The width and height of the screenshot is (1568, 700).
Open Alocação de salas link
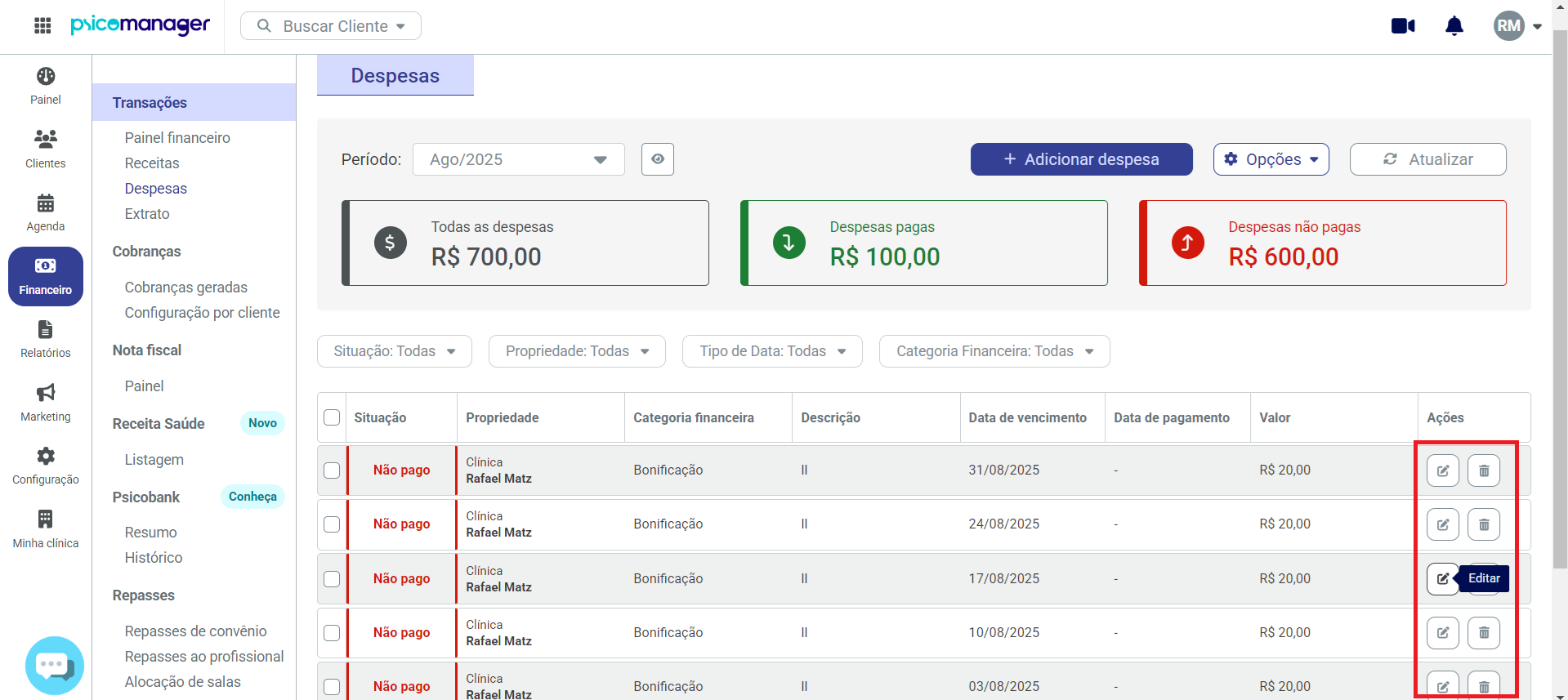coord(183,682)
